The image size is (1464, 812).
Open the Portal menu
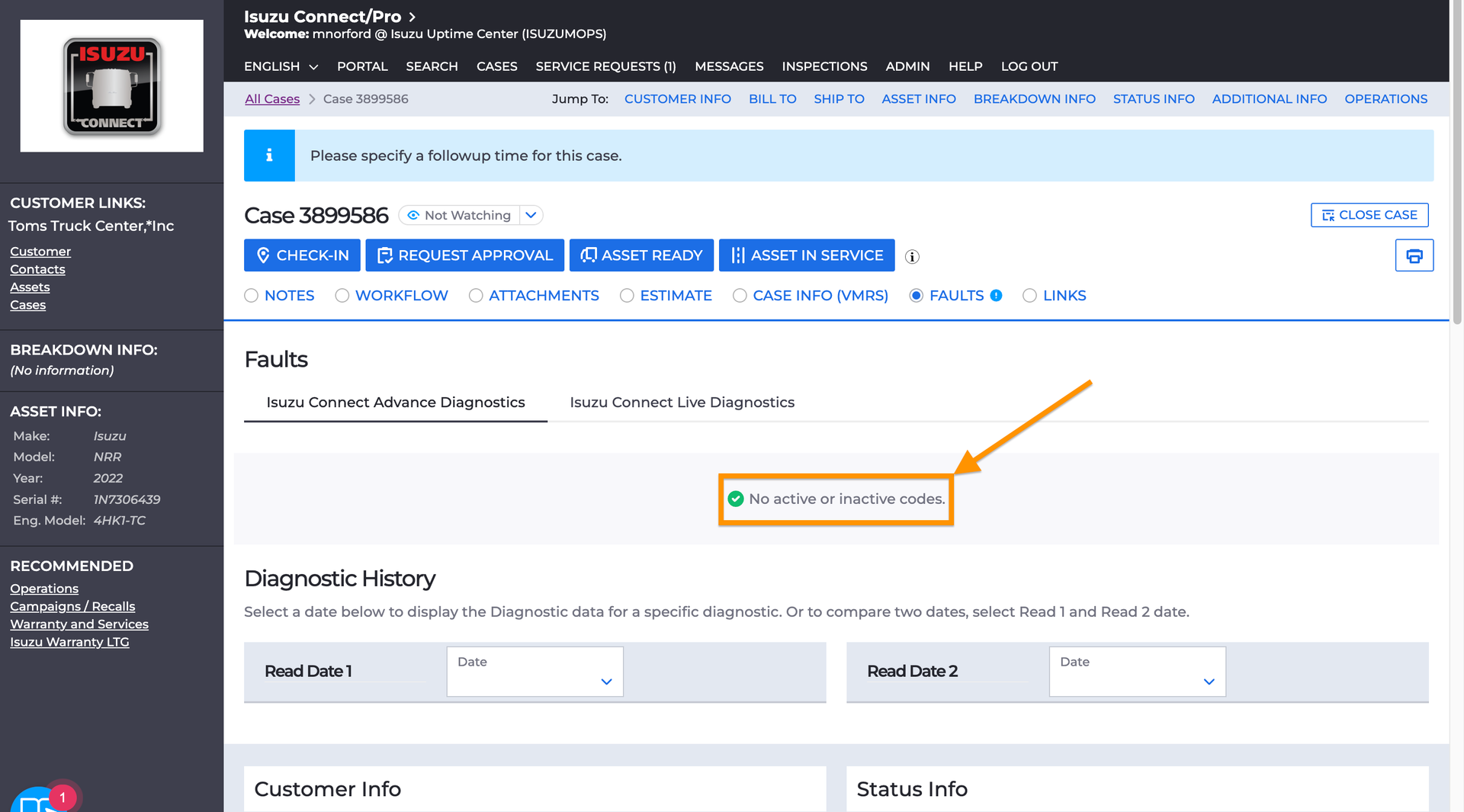[362, 66]
